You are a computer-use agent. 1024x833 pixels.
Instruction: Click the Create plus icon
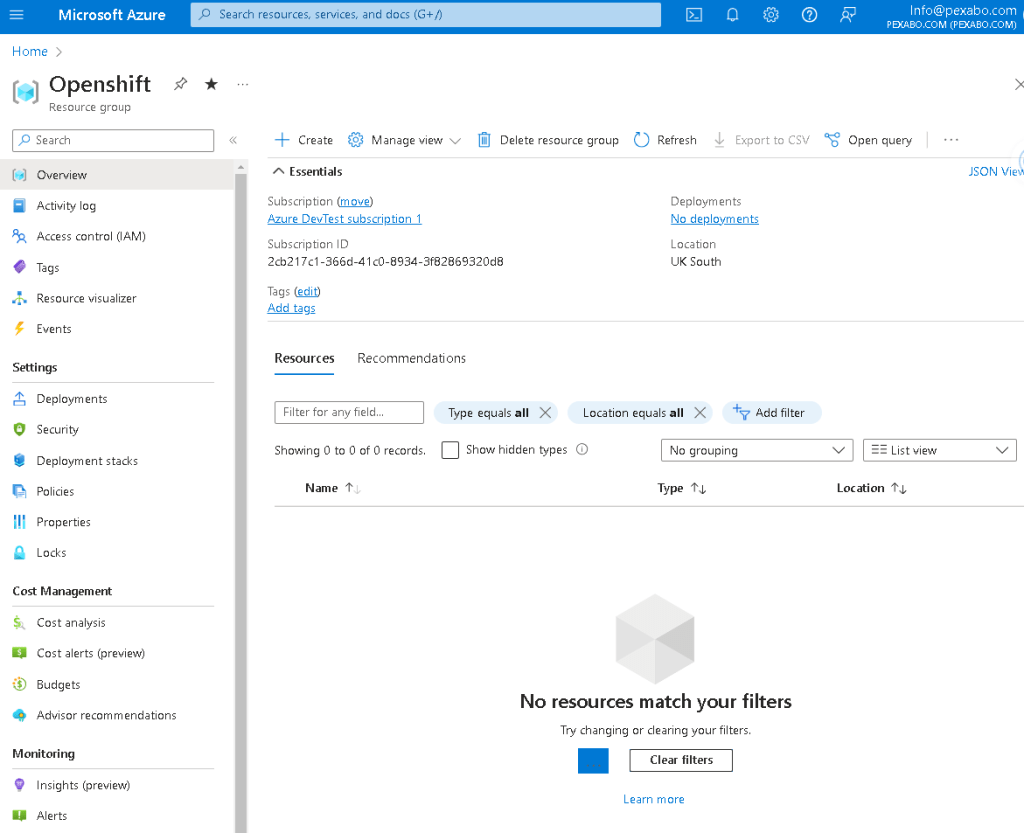click(282, 140)
